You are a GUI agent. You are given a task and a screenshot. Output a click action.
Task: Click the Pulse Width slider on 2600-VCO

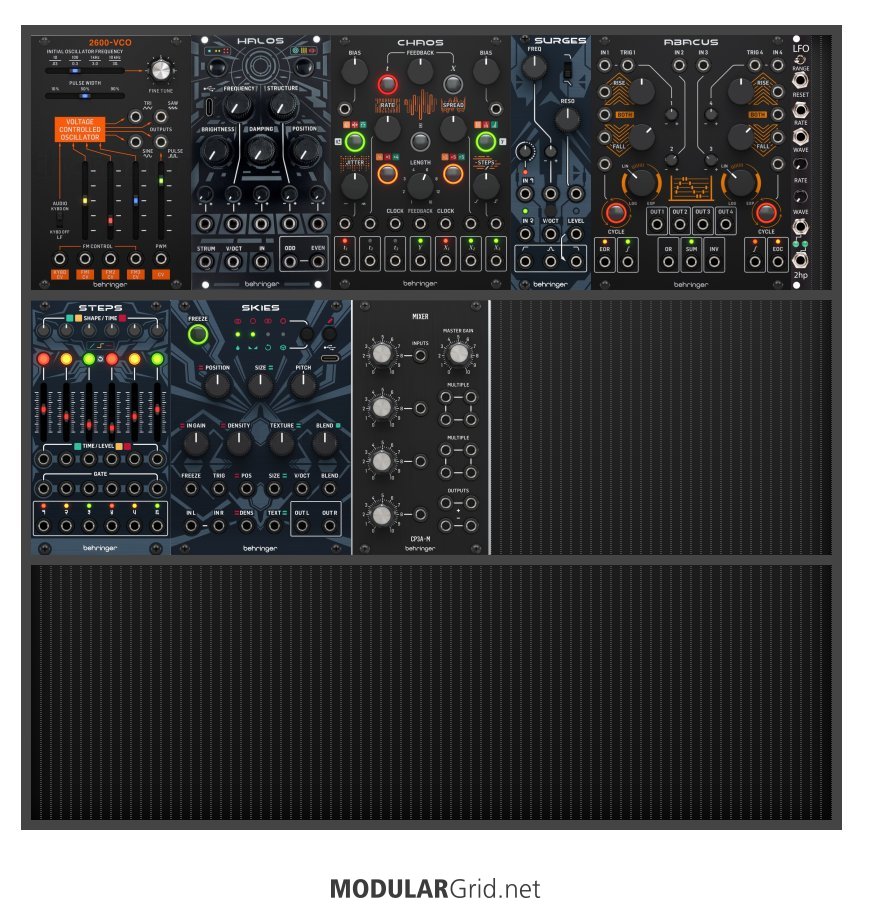click(x=85, y=96)
